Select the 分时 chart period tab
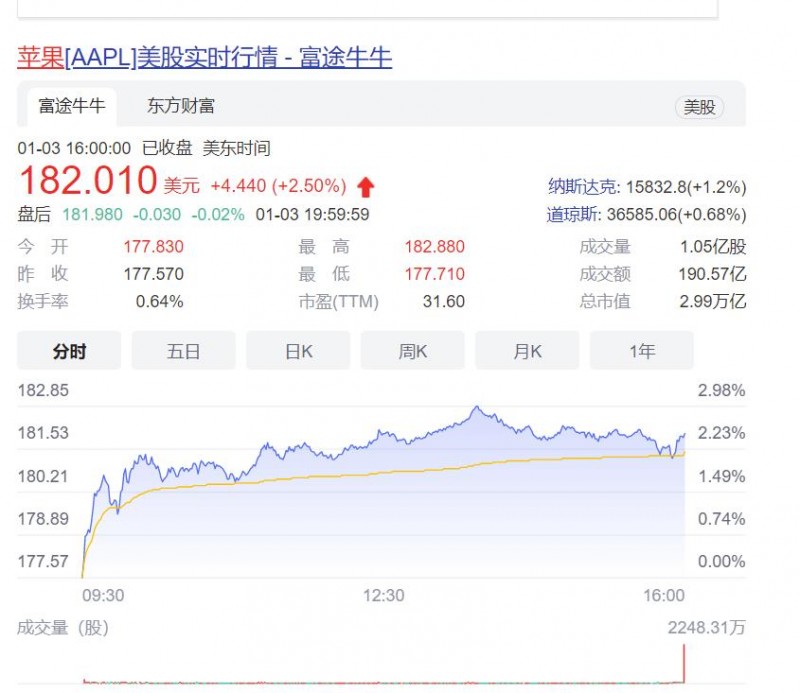 pos(69,351)
